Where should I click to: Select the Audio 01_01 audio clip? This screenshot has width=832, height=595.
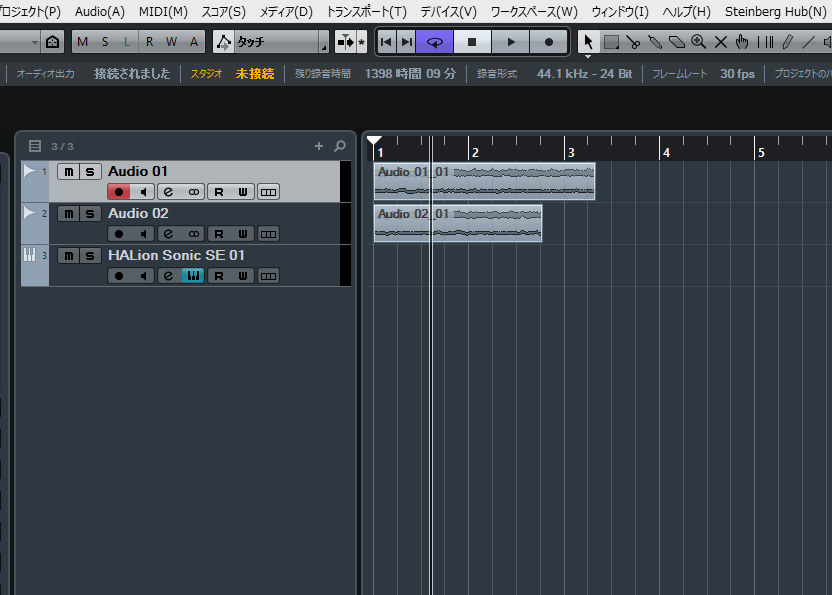click(x=484, y=181)
